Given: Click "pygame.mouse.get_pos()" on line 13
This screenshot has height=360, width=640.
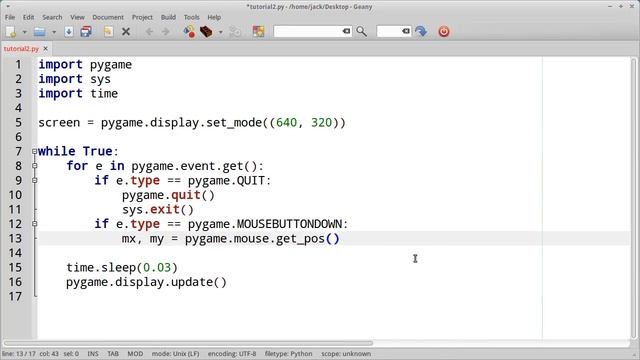Looking at the screenshot, I should pyautogui.click(x=262, y=239).
